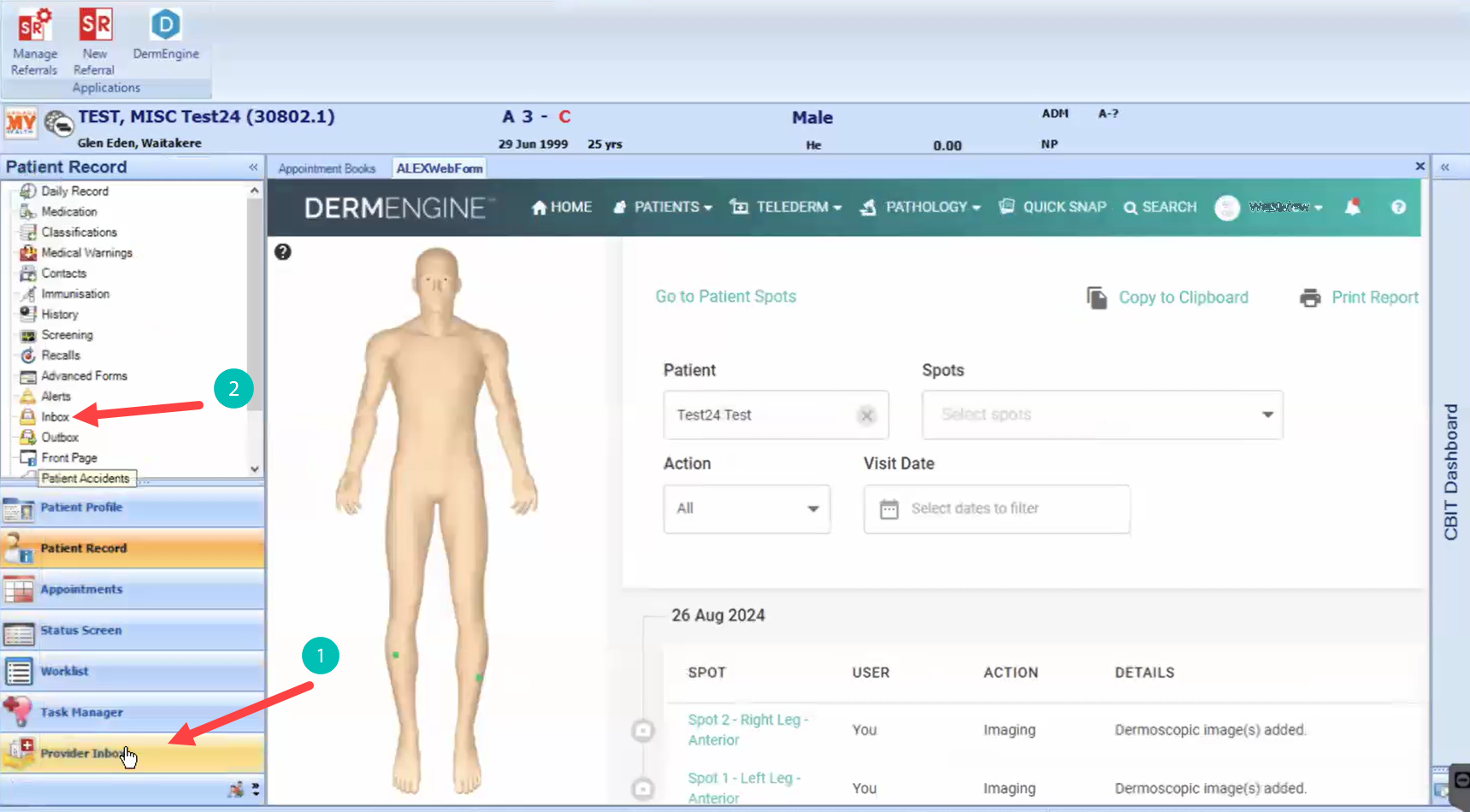
Task: Launch New Referral application
Action: point(95,43)
